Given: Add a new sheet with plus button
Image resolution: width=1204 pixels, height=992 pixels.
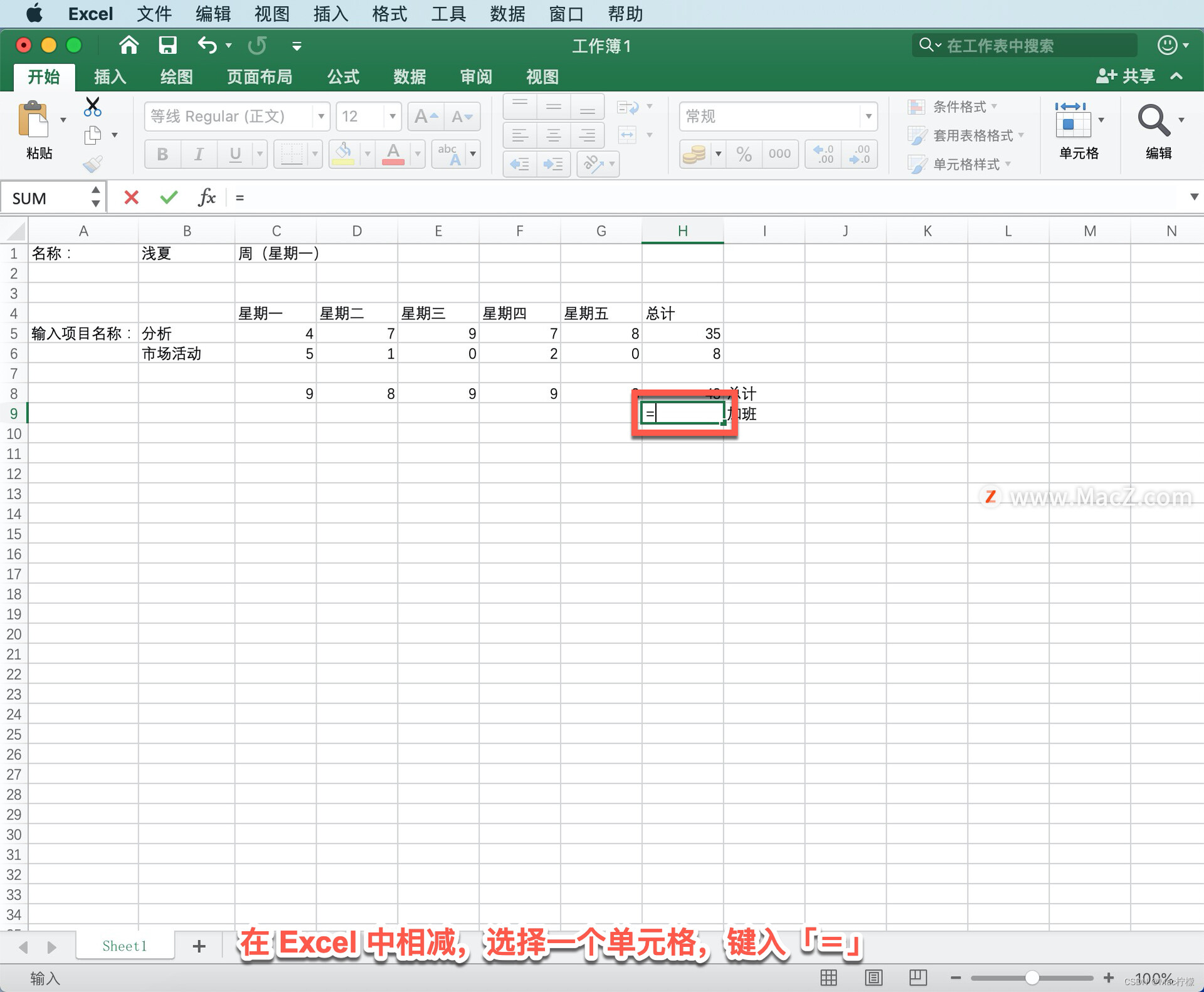Looking at the screenshot, I should 199,946.
